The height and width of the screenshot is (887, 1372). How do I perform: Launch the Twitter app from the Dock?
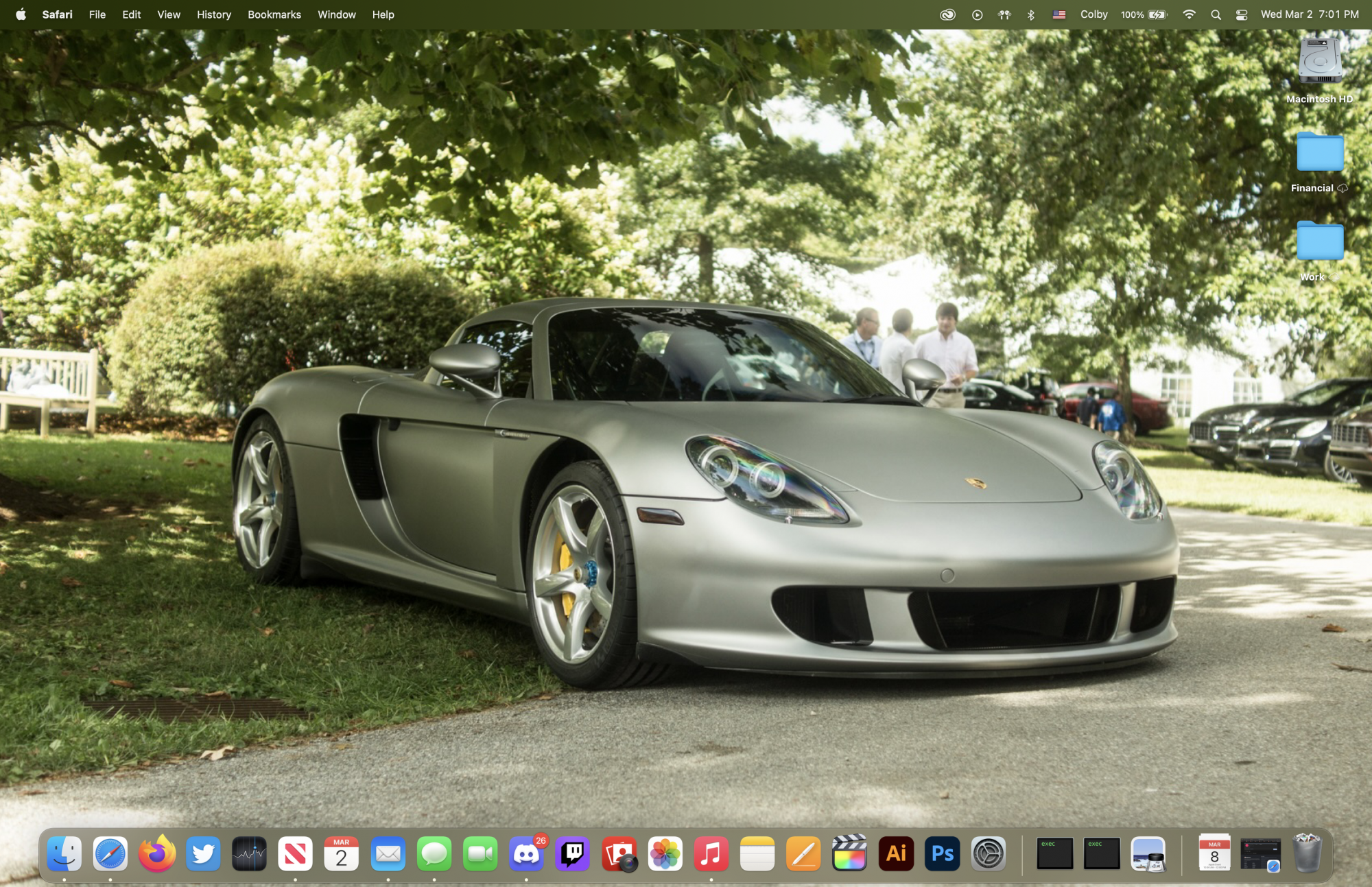tap(203, 854)
